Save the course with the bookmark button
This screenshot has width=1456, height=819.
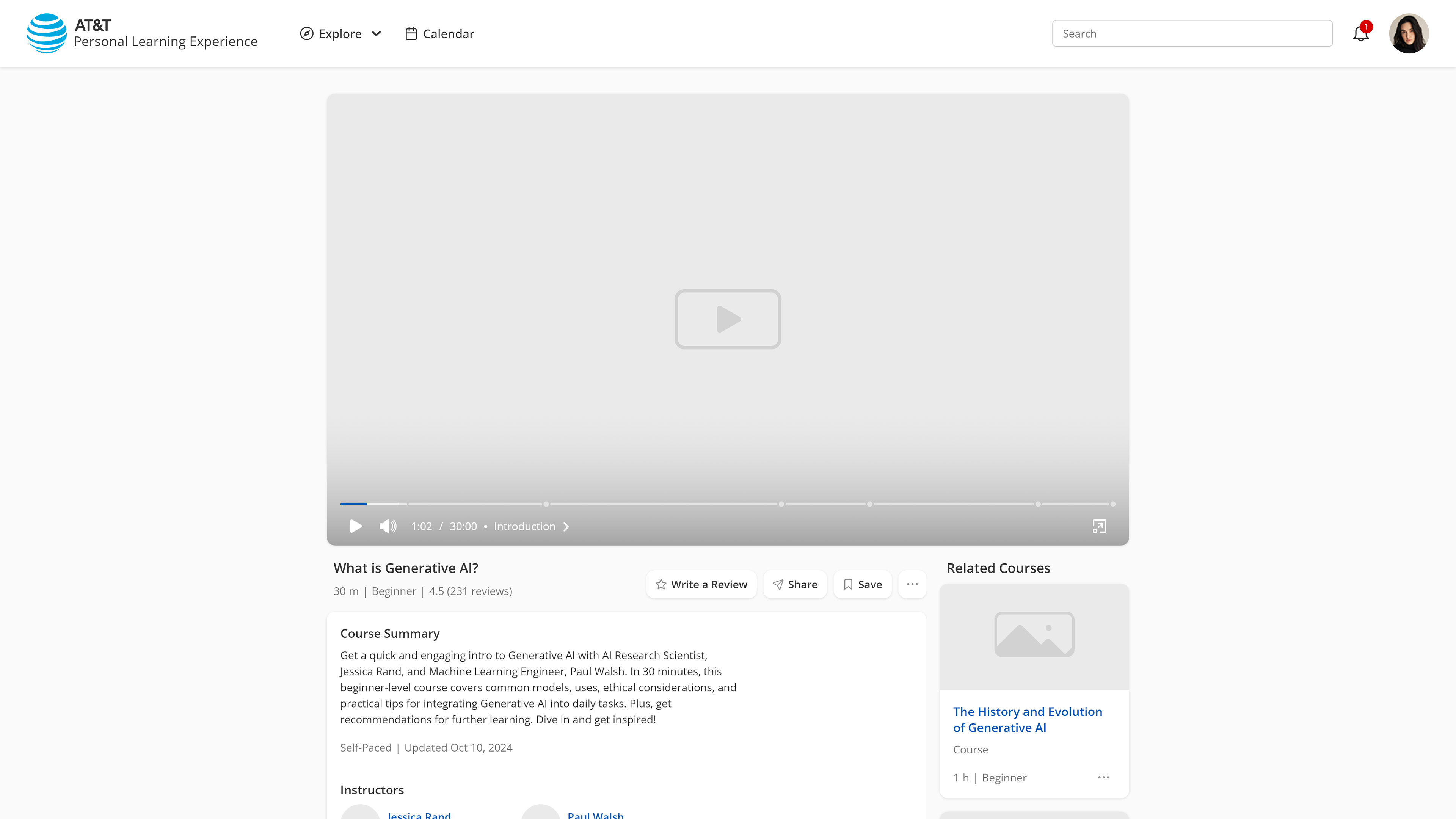pyautogui.click(x=863, y=584)
